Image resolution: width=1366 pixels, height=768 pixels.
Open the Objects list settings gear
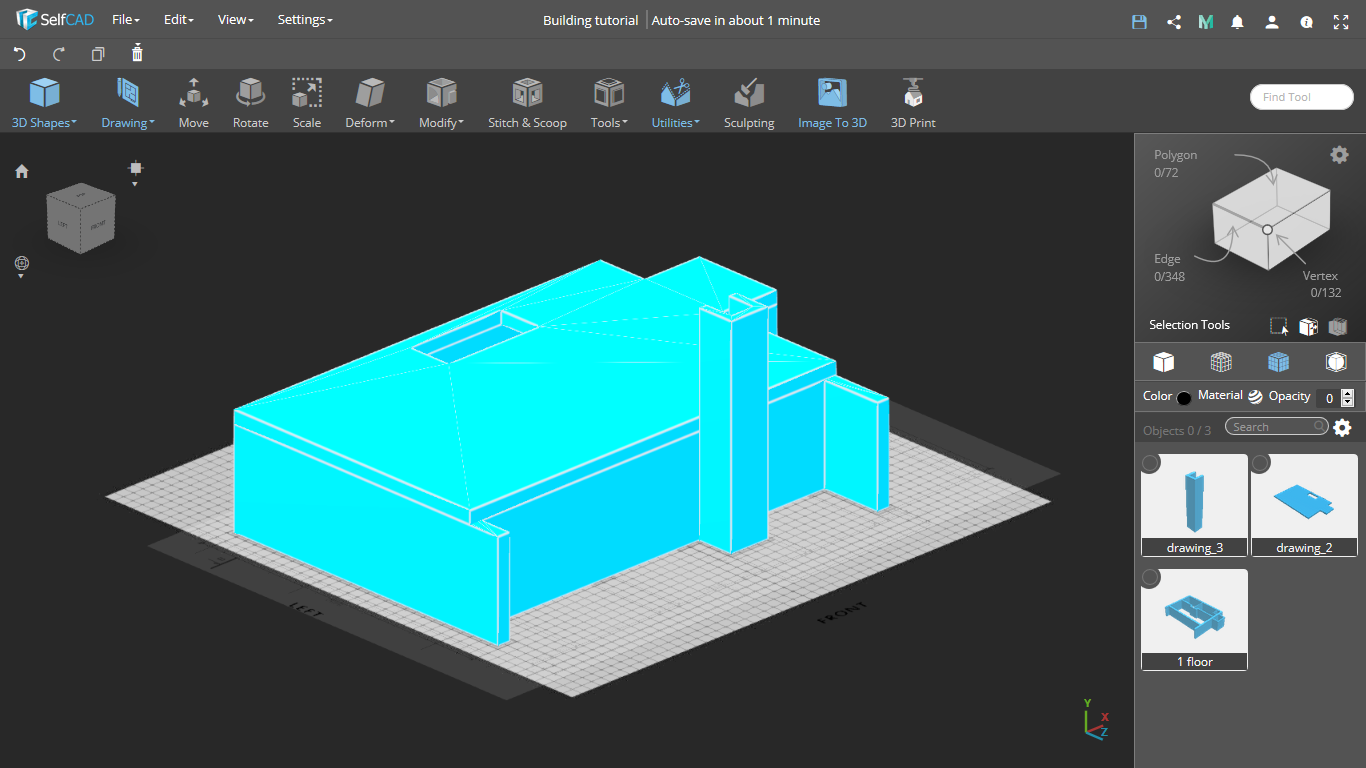tap(1342, 428)
